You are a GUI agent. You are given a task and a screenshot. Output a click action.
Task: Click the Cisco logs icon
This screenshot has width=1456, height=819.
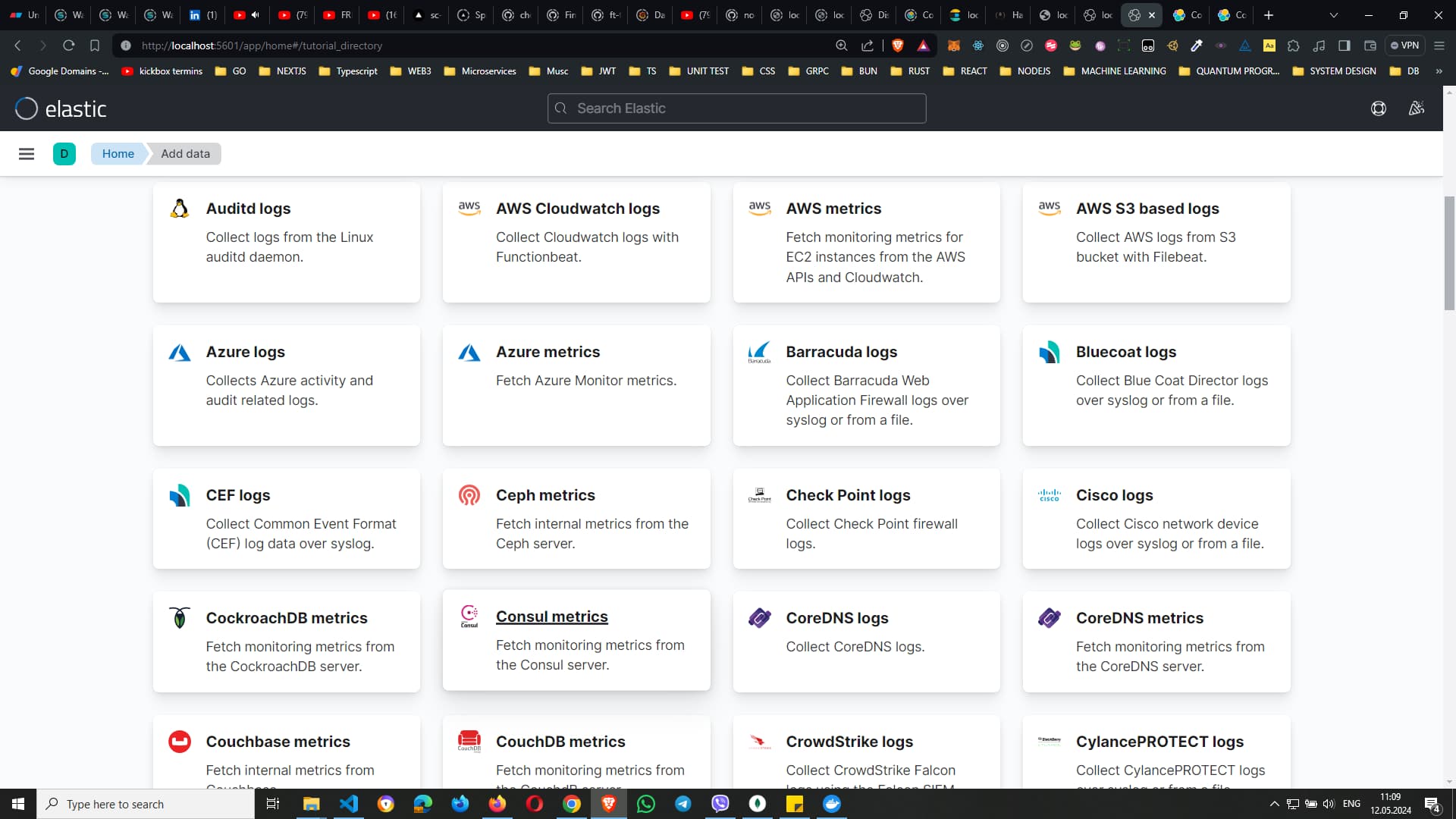[x=1049, y=494]
